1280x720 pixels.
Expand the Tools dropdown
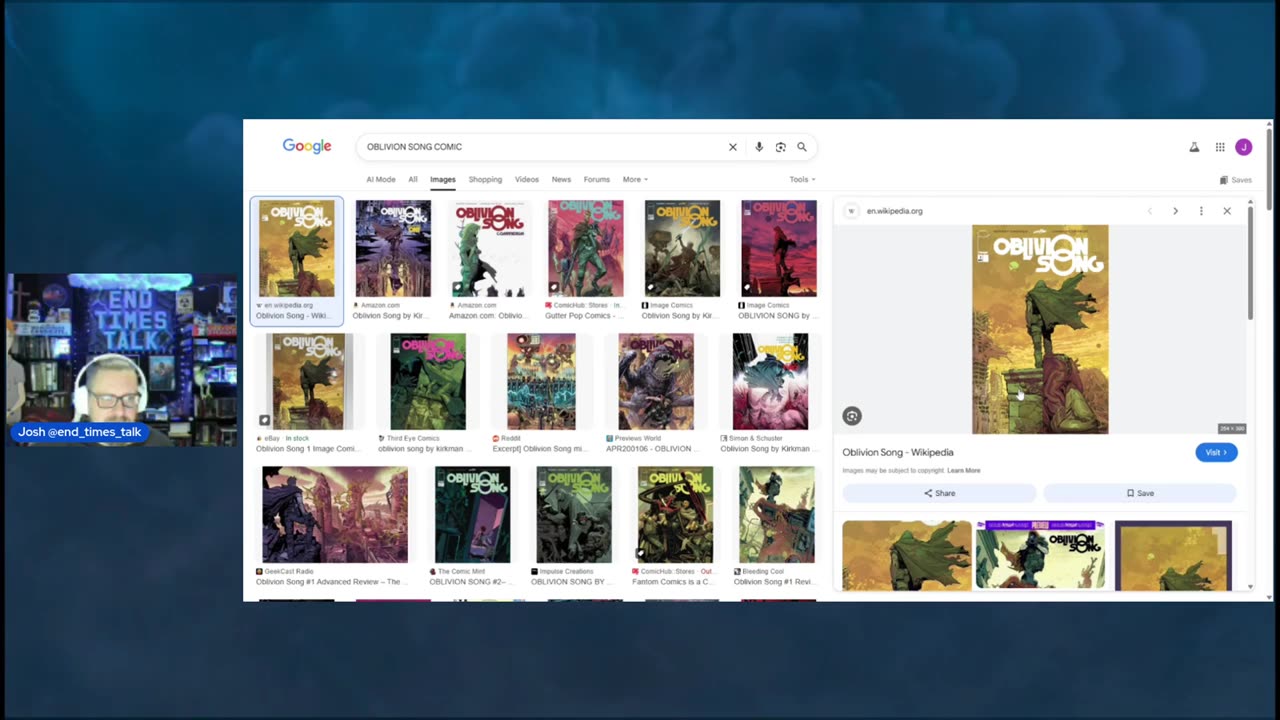[x=802, y=180]
